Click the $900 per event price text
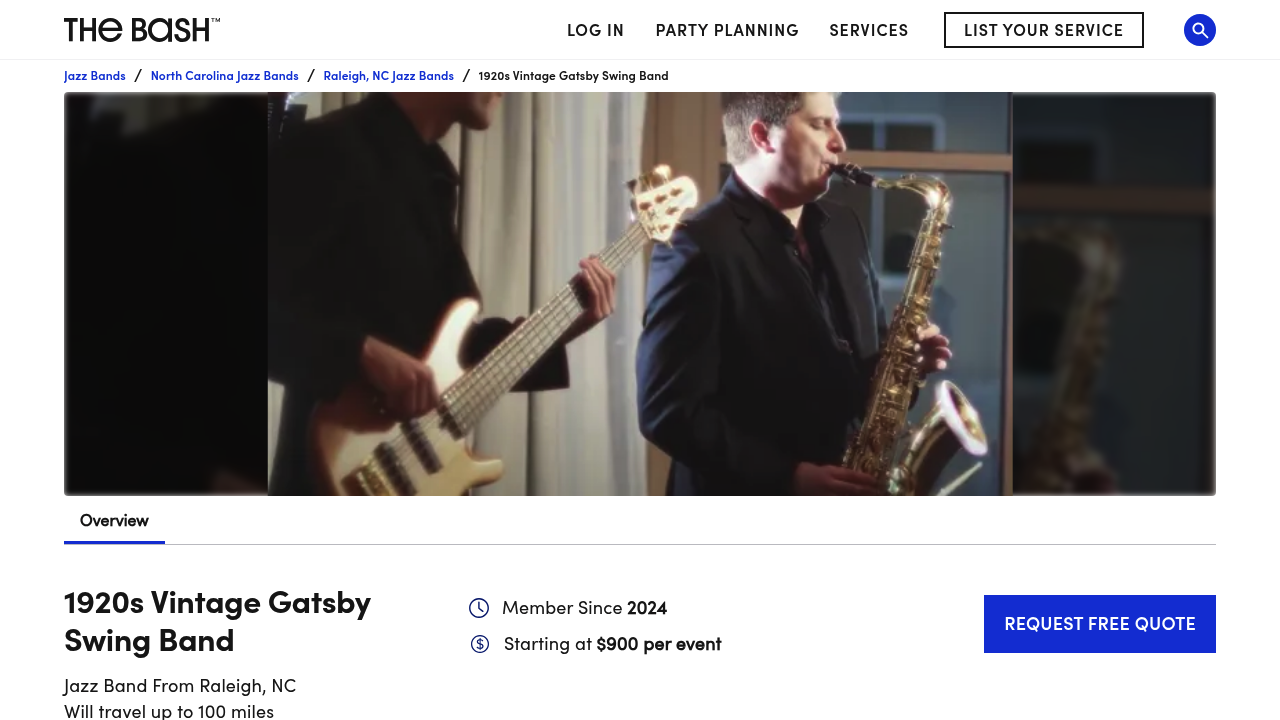This screenshot has width=1280, height=720. 658,644
